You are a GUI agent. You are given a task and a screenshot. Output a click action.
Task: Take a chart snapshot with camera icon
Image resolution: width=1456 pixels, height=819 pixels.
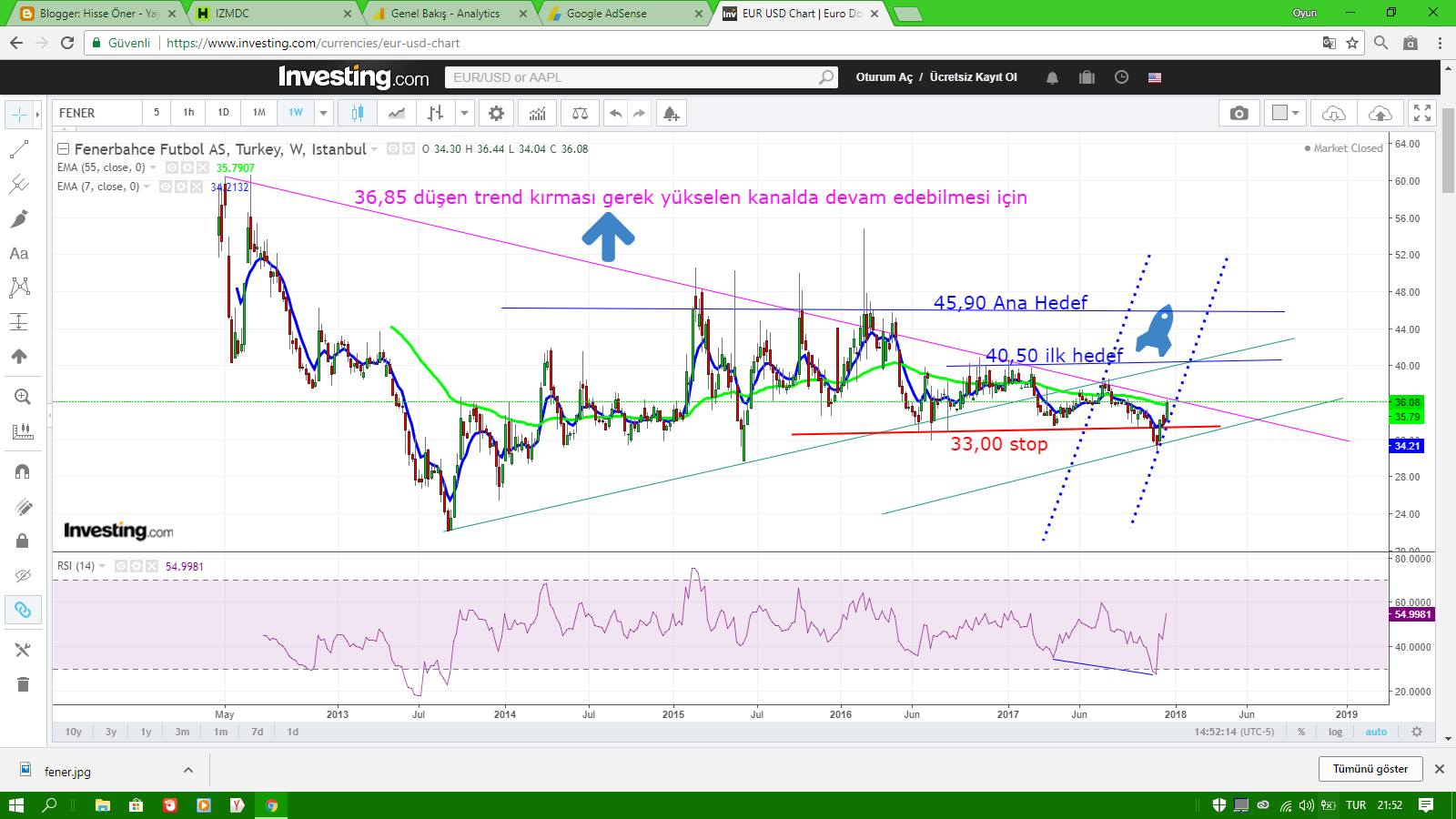[x=1239, y=113]
